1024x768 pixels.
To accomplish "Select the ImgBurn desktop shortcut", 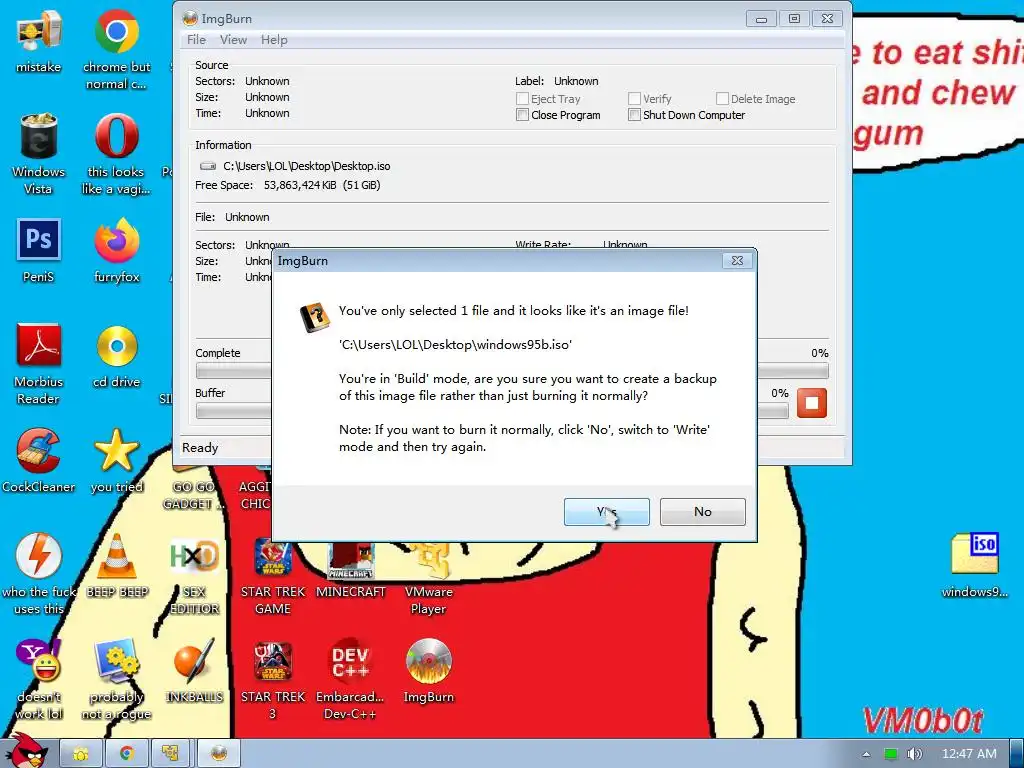I will pos(428,671).
